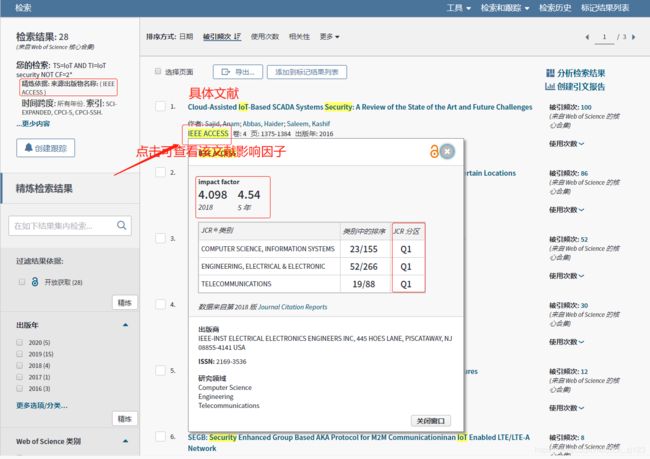650x459 pixels.
Task: Check publication year 2019 filter
Action: coord(19,354)
